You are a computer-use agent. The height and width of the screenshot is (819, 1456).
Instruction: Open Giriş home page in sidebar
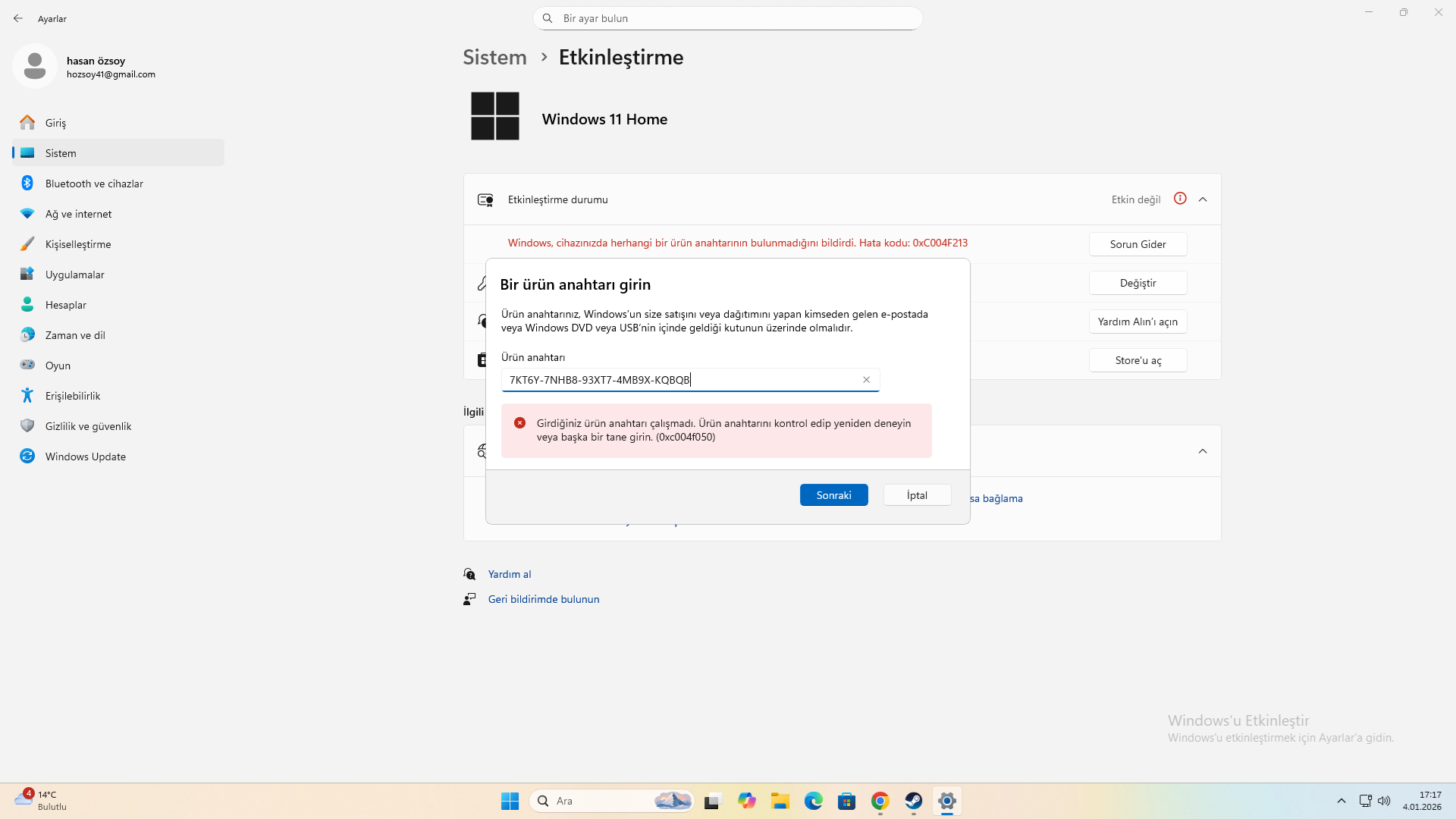[x=118, y=122]
